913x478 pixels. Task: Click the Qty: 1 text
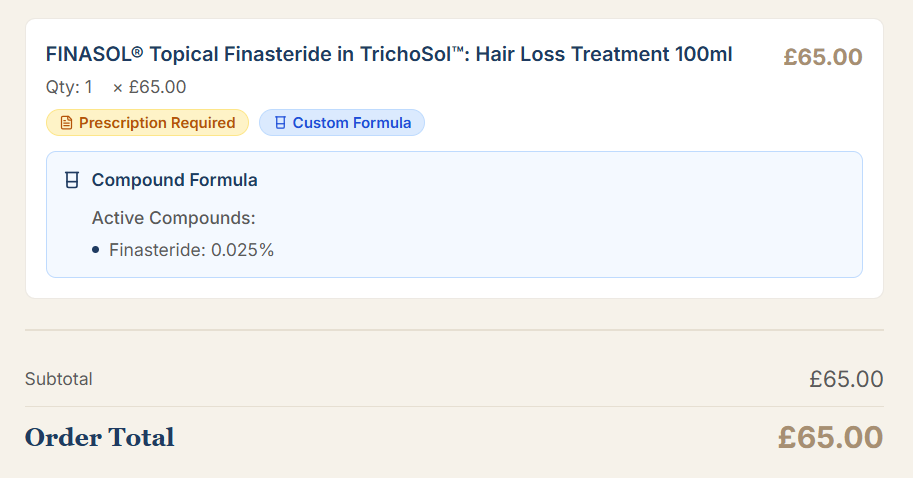[x=69, y=87]
